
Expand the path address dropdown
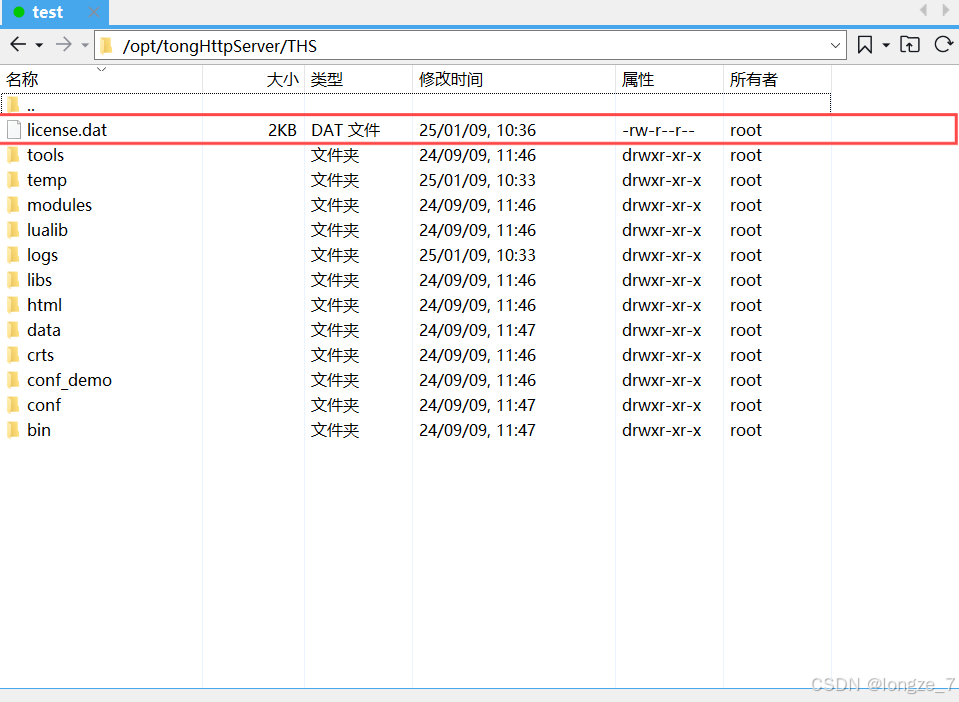[x=835, y=46]
